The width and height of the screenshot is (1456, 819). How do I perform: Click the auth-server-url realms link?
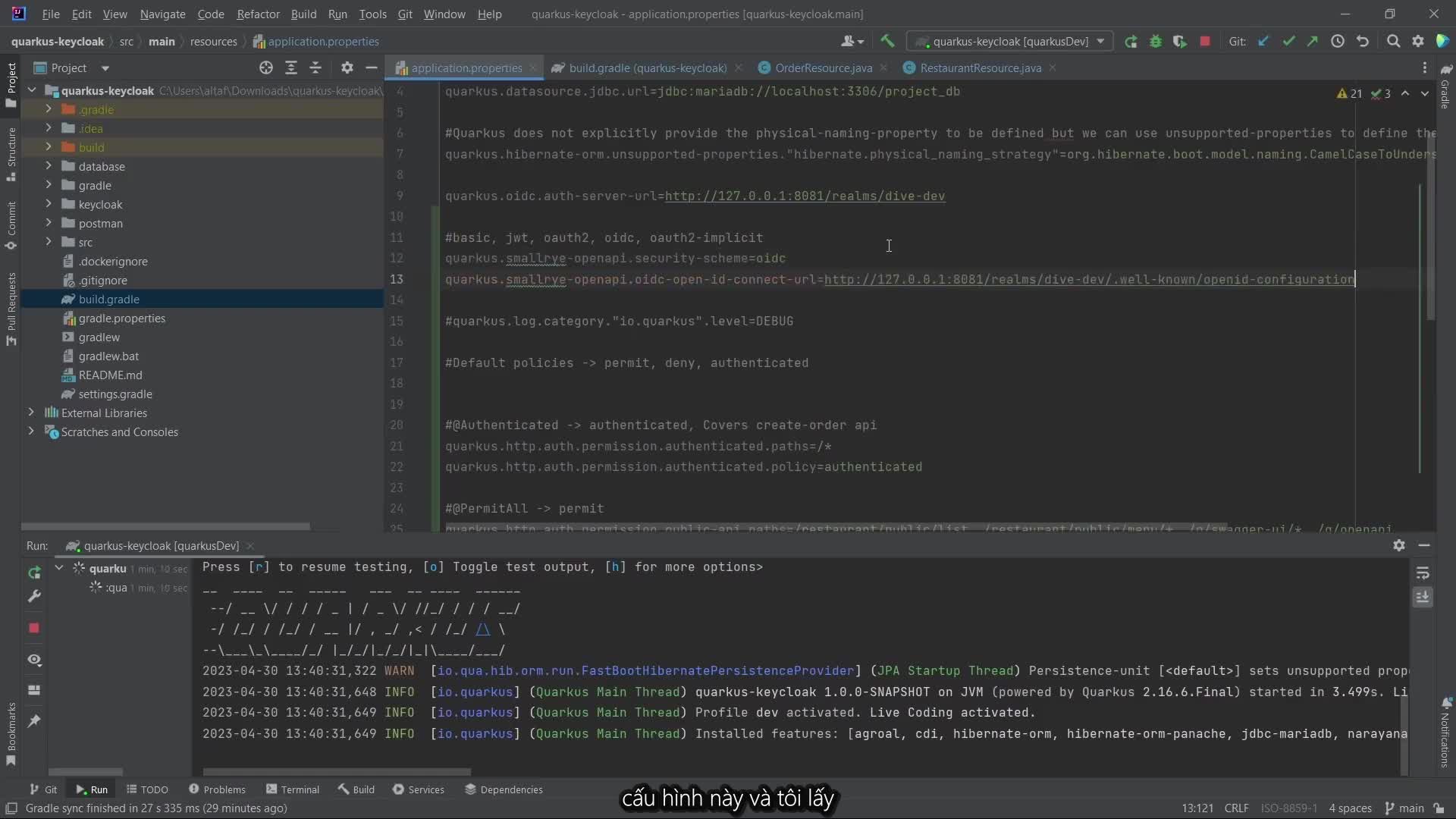(805, 196)
